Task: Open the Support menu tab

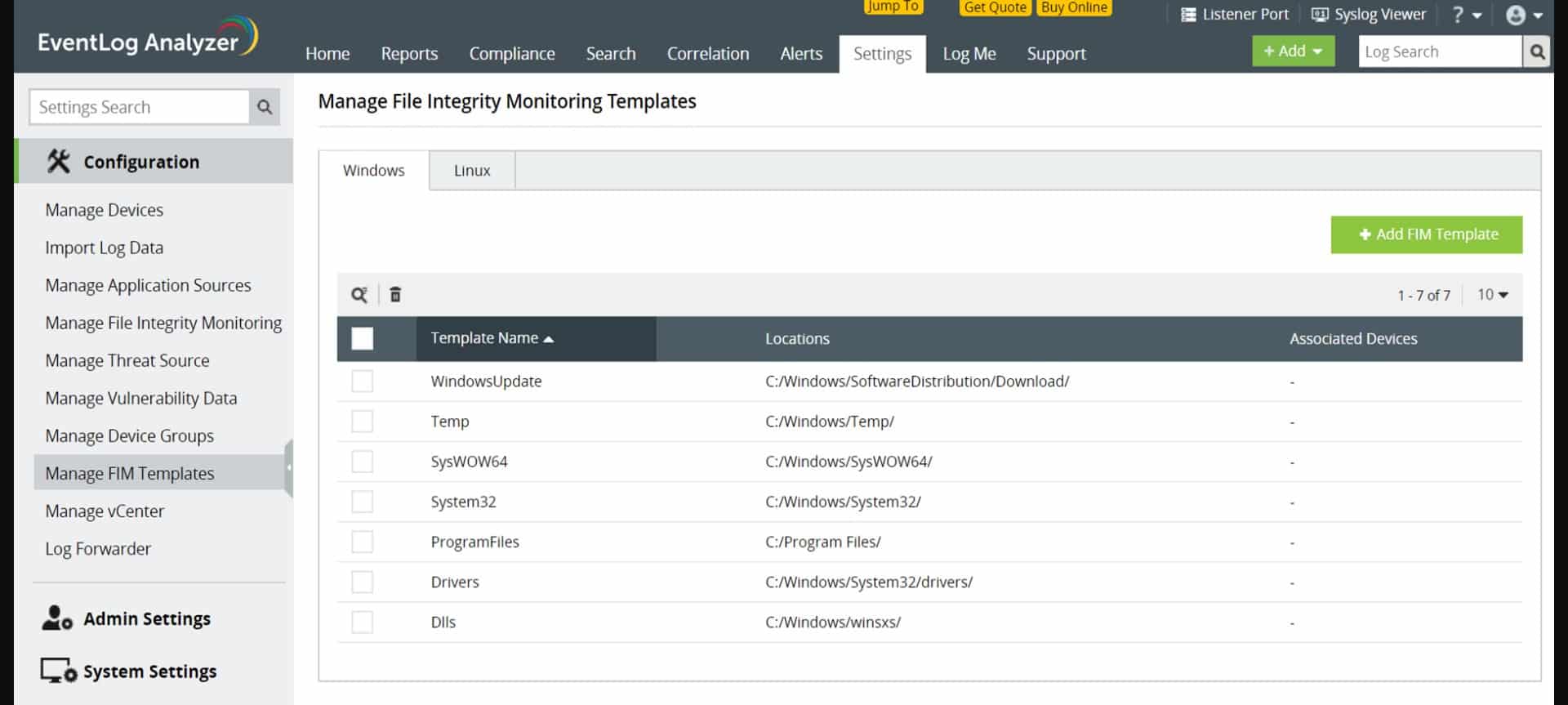Action: click(1057, 53)
